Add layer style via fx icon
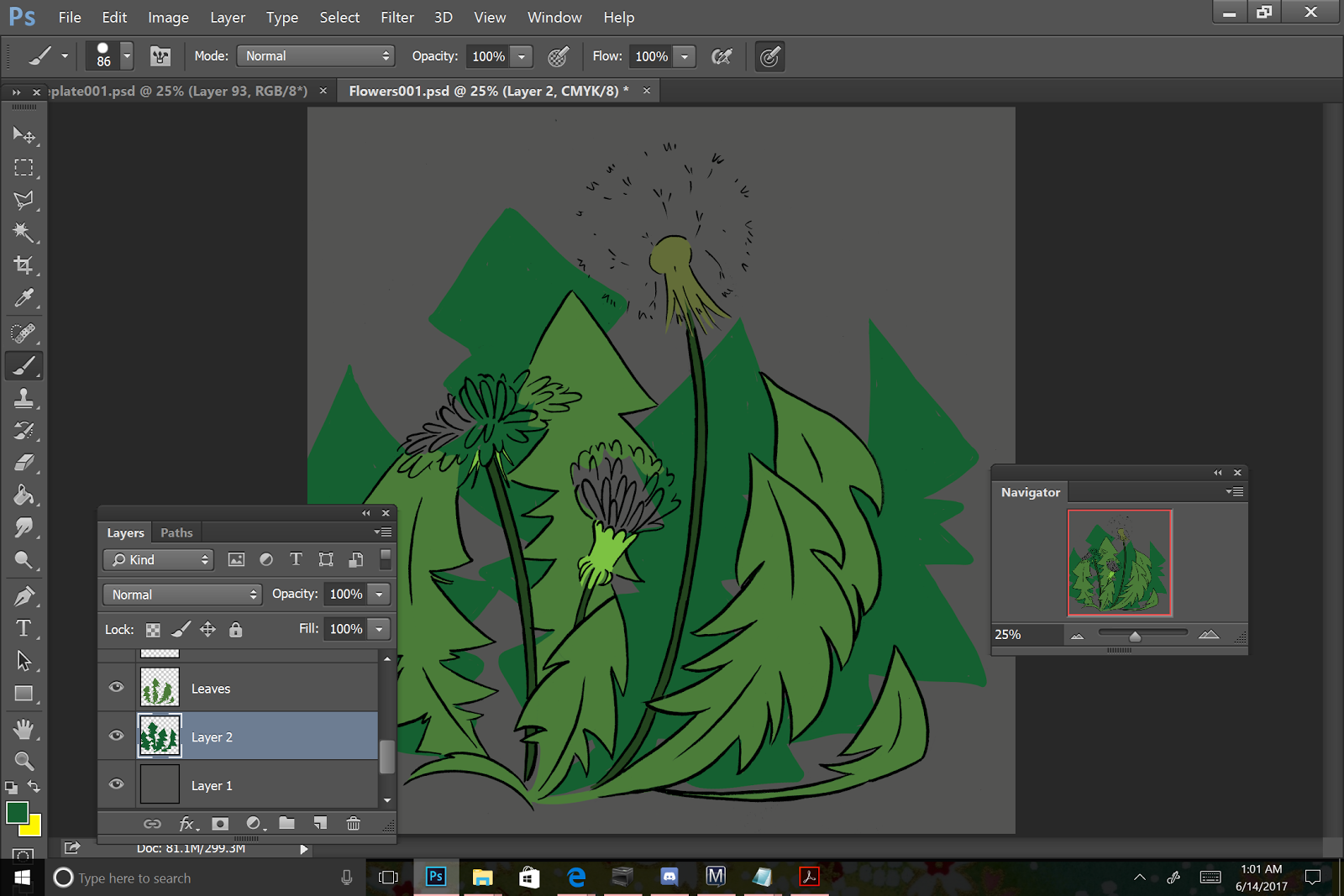1344x896 pixels. [187, 823]
